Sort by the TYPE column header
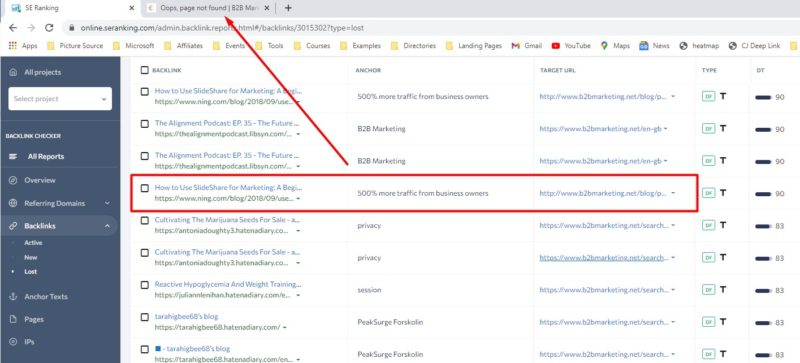The width and height of the screenshot is (800, 363). [709, 70]
